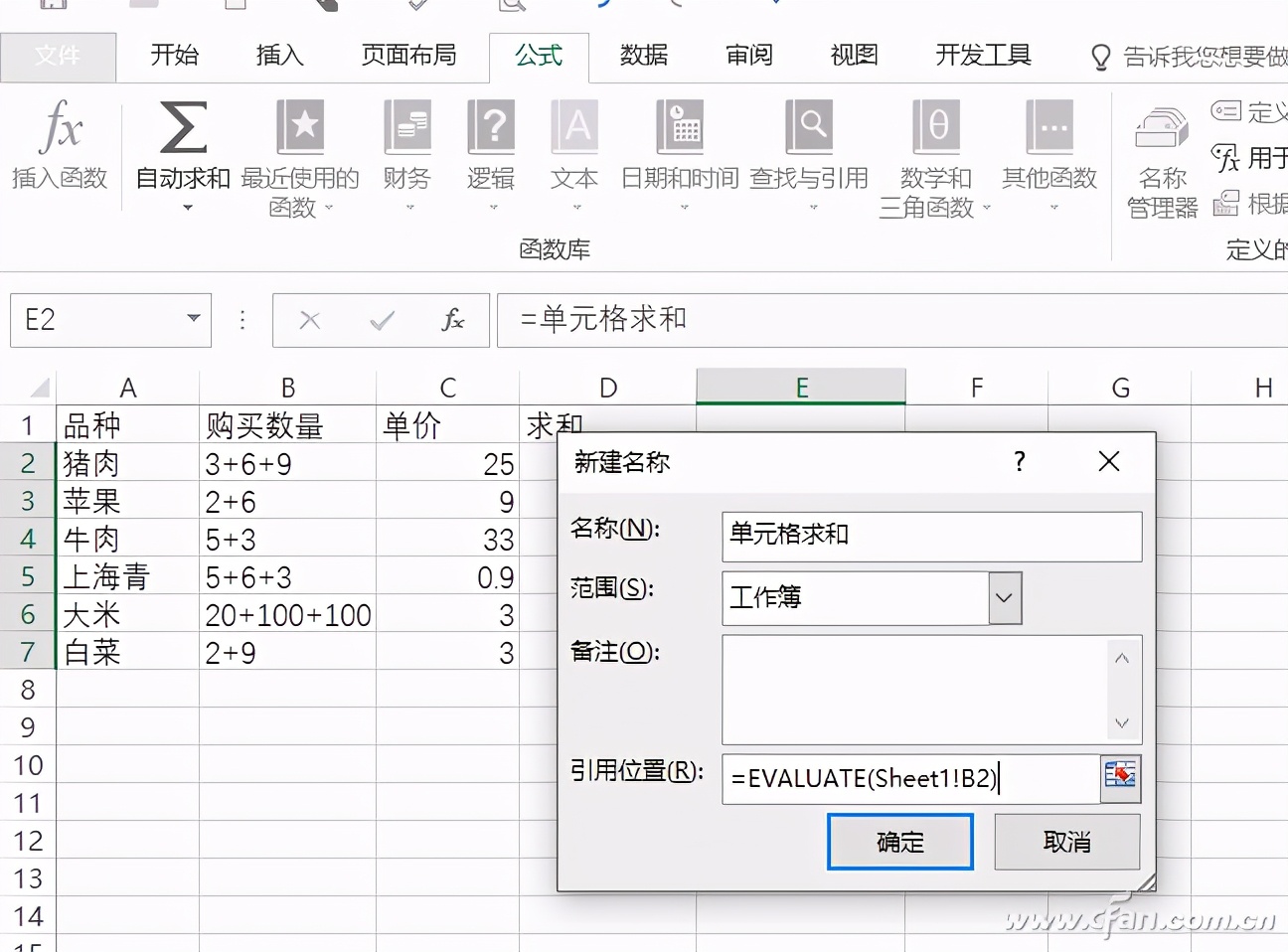Click the formula bar confirm checkmark
Screen dimensions: 1288x952
(x=382, y=320)
